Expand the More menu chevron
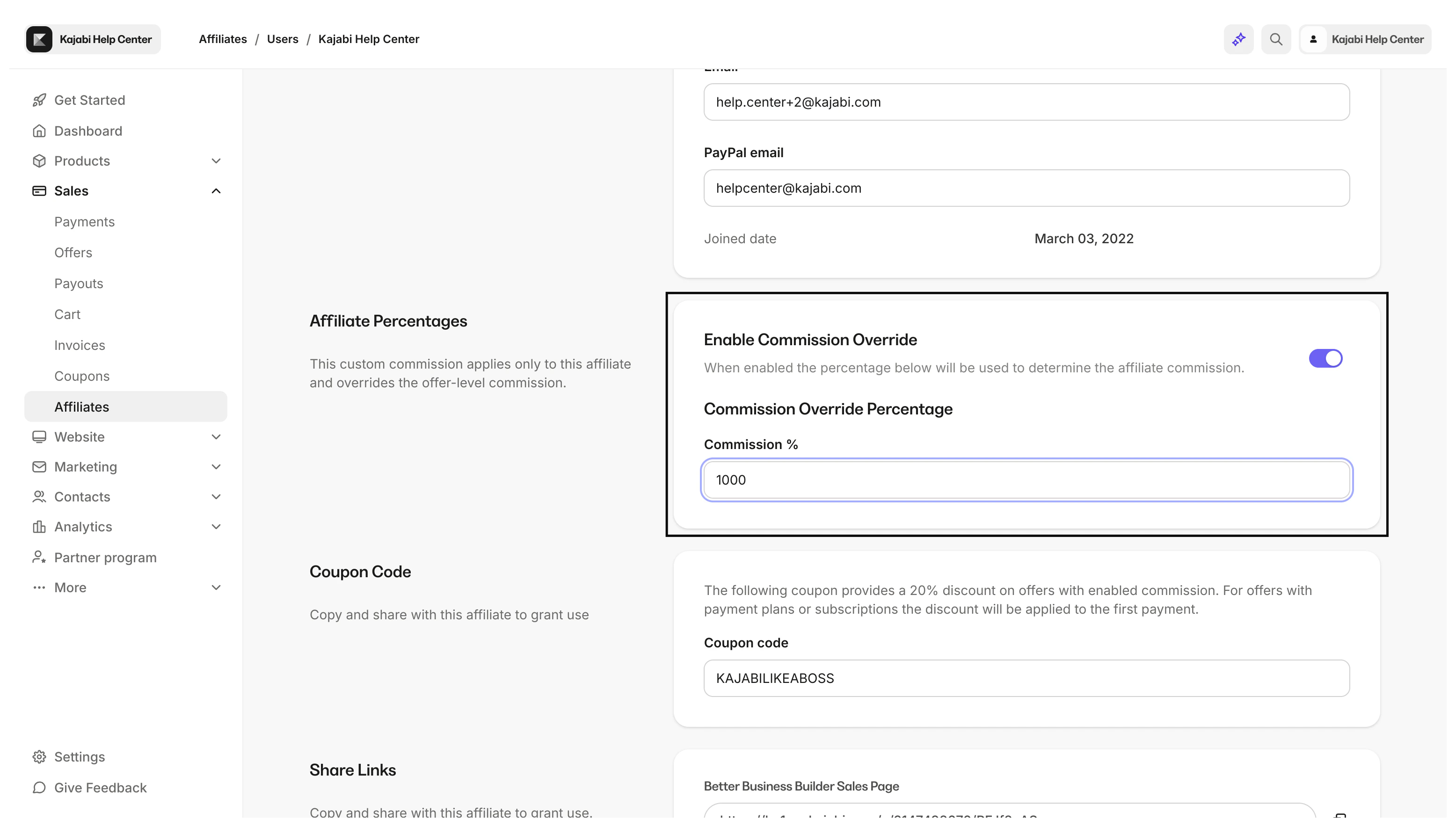Viewport: 1456px width, 827px height. (216, 588)
